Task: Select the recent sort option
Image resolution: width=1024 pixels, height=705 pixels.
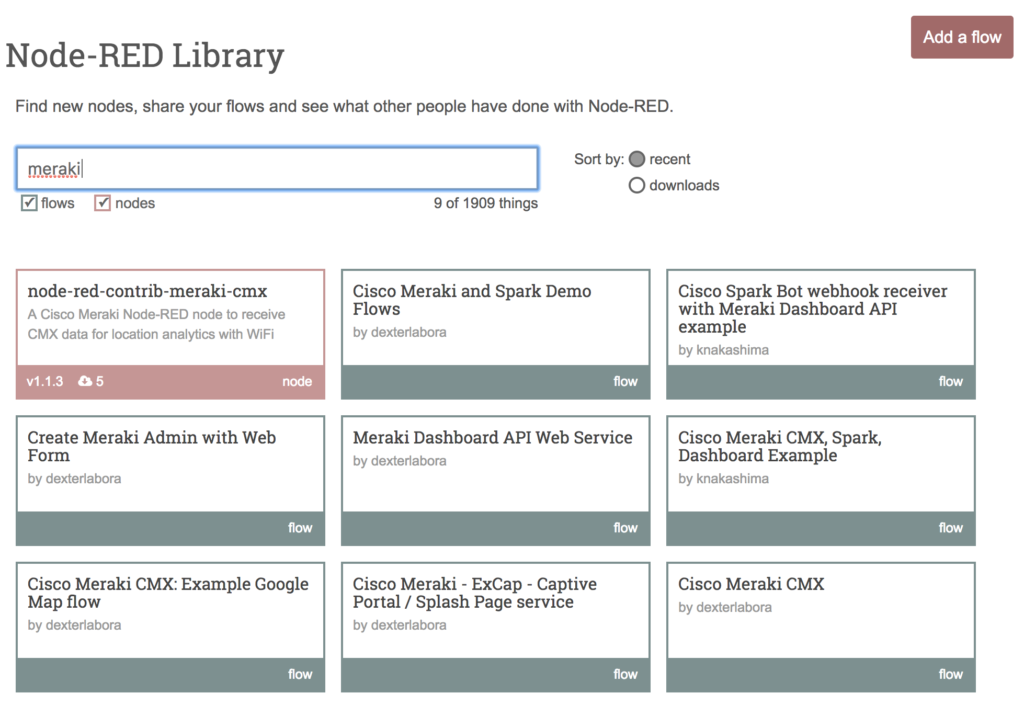Action: (637, 158)
